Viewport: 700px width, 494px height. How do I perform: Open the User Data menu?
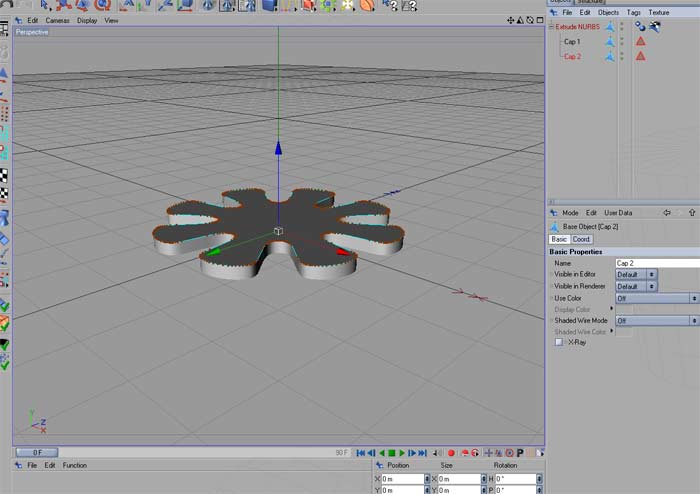(618, 213)
